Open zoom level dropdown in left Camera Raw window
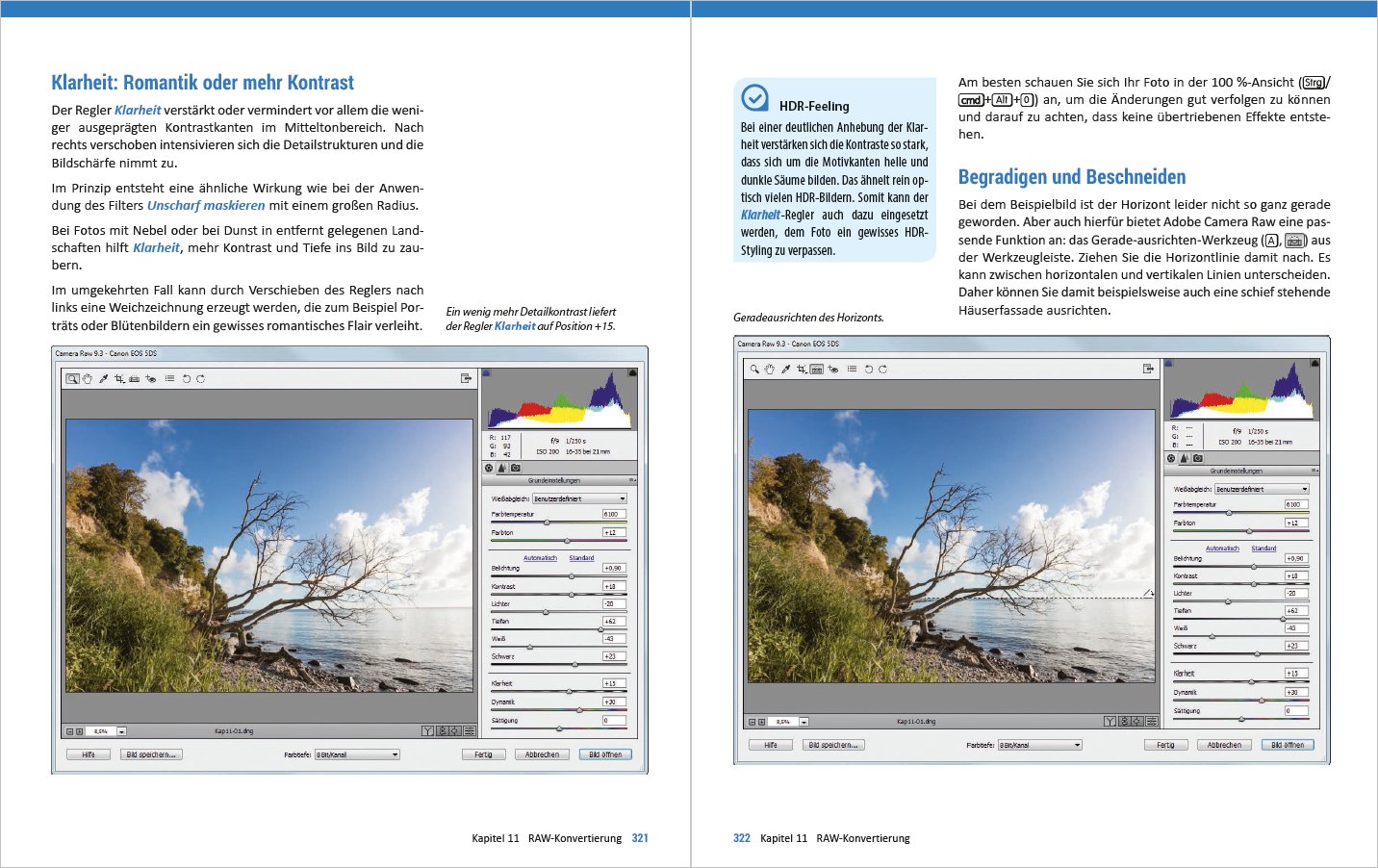This screenshot has height=868, width=1378. [121, 731]
